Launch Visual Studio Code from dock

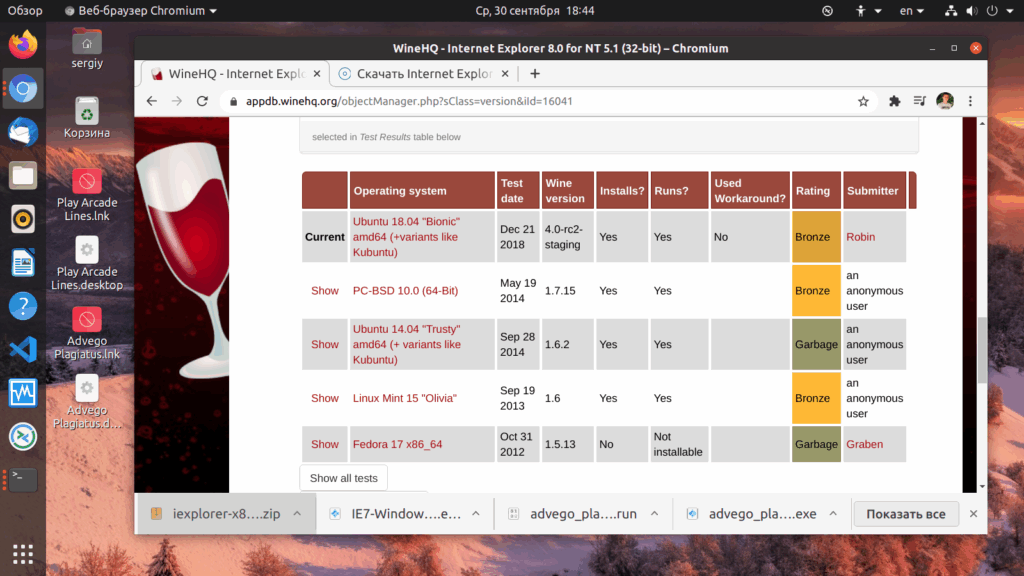[23, 349]
